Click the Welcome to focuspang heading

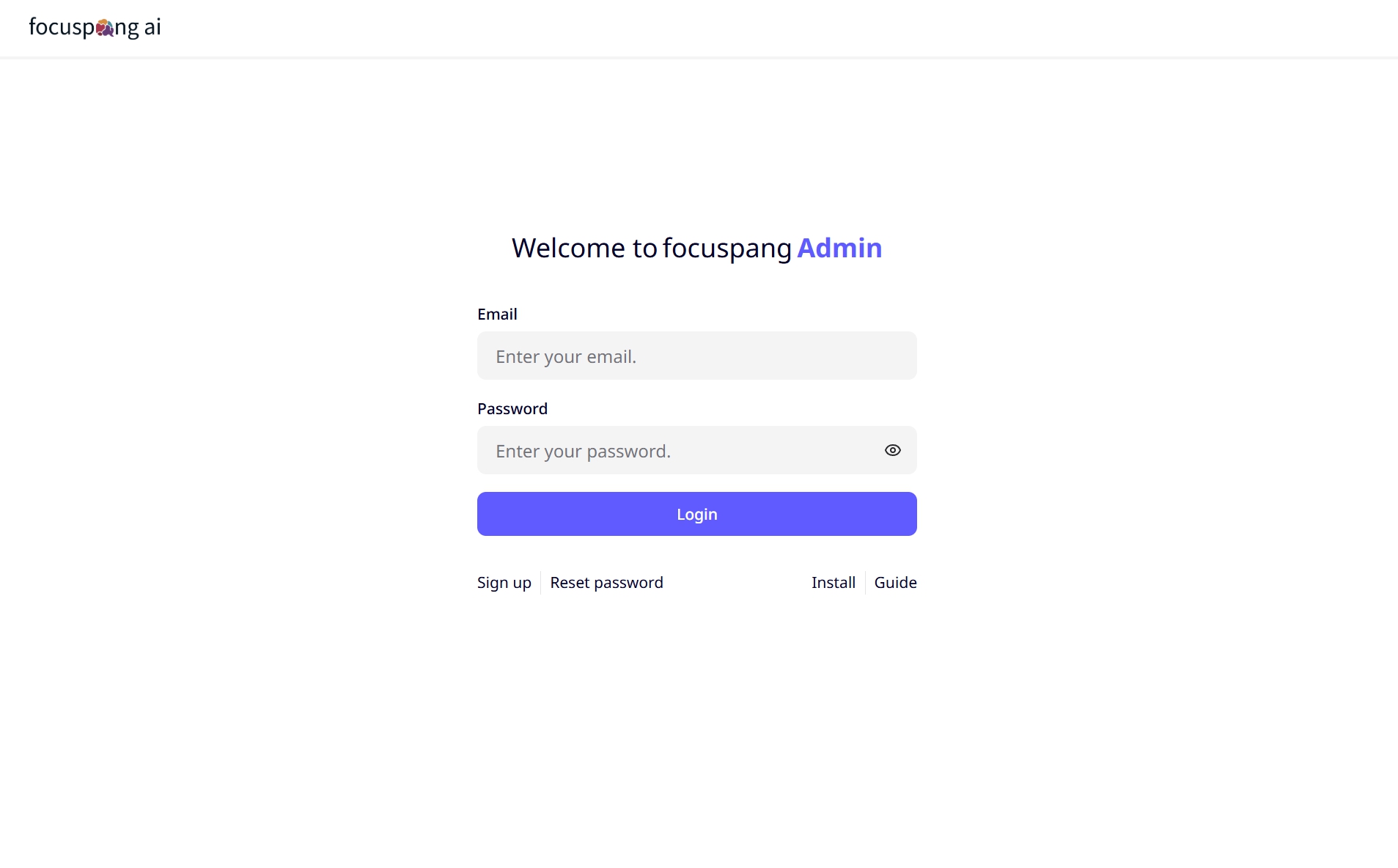(x=652, y=249)
